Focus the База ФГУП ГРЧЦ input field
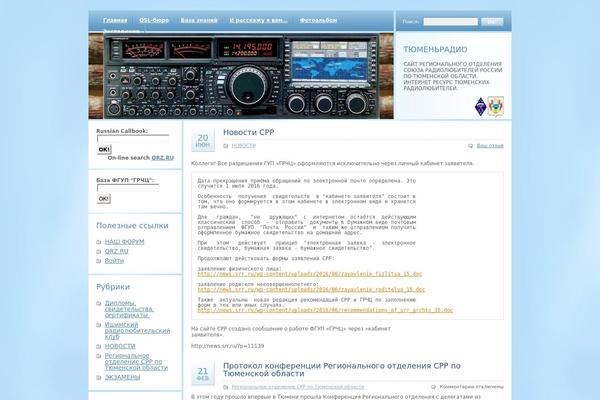Screen dimensions: 600x400 pos(128,188)
